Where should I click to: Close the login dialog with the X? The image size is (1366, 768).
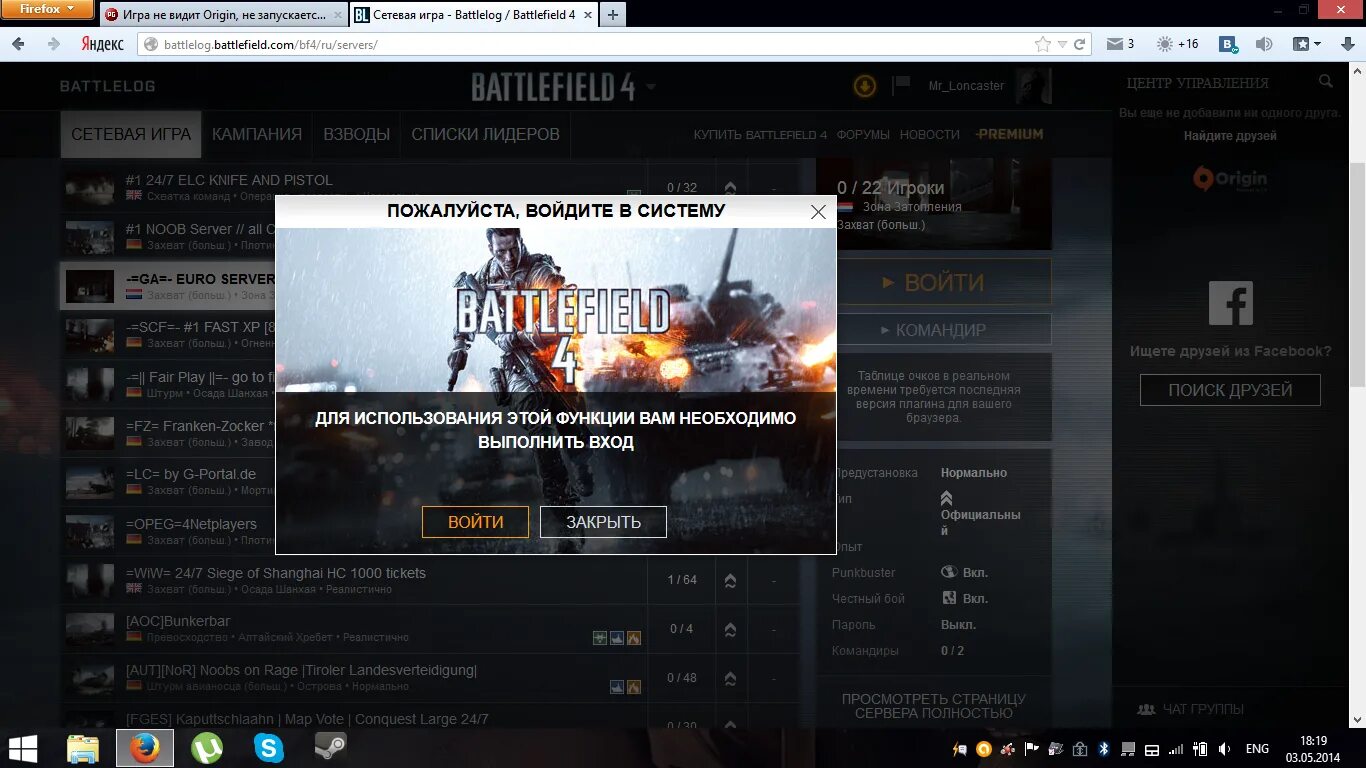click(818, 212)
